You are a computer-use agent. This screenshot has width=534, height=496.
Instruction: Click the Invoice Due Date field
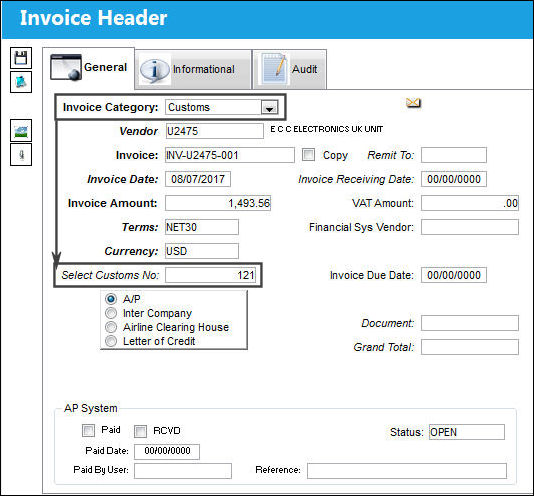pos(454,275)
